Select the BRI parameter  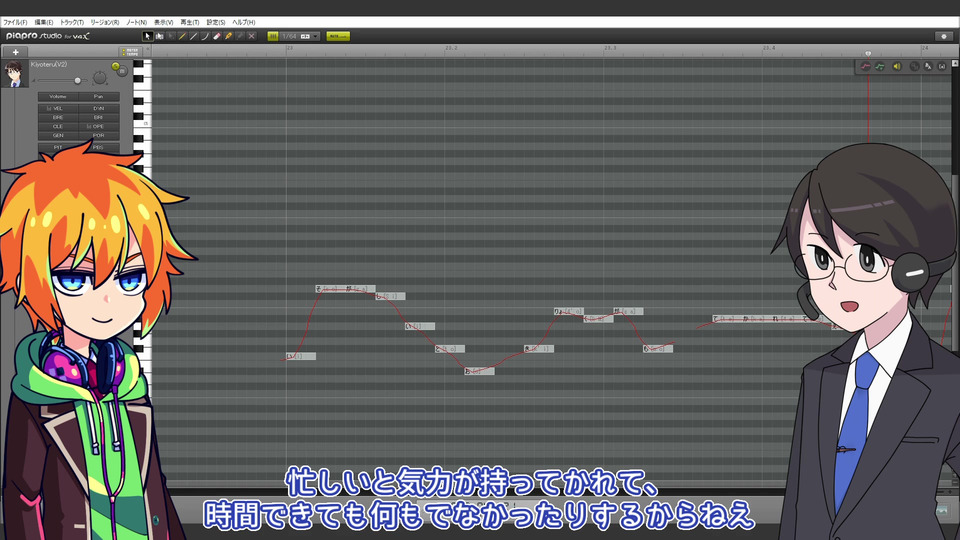point(99,117)
